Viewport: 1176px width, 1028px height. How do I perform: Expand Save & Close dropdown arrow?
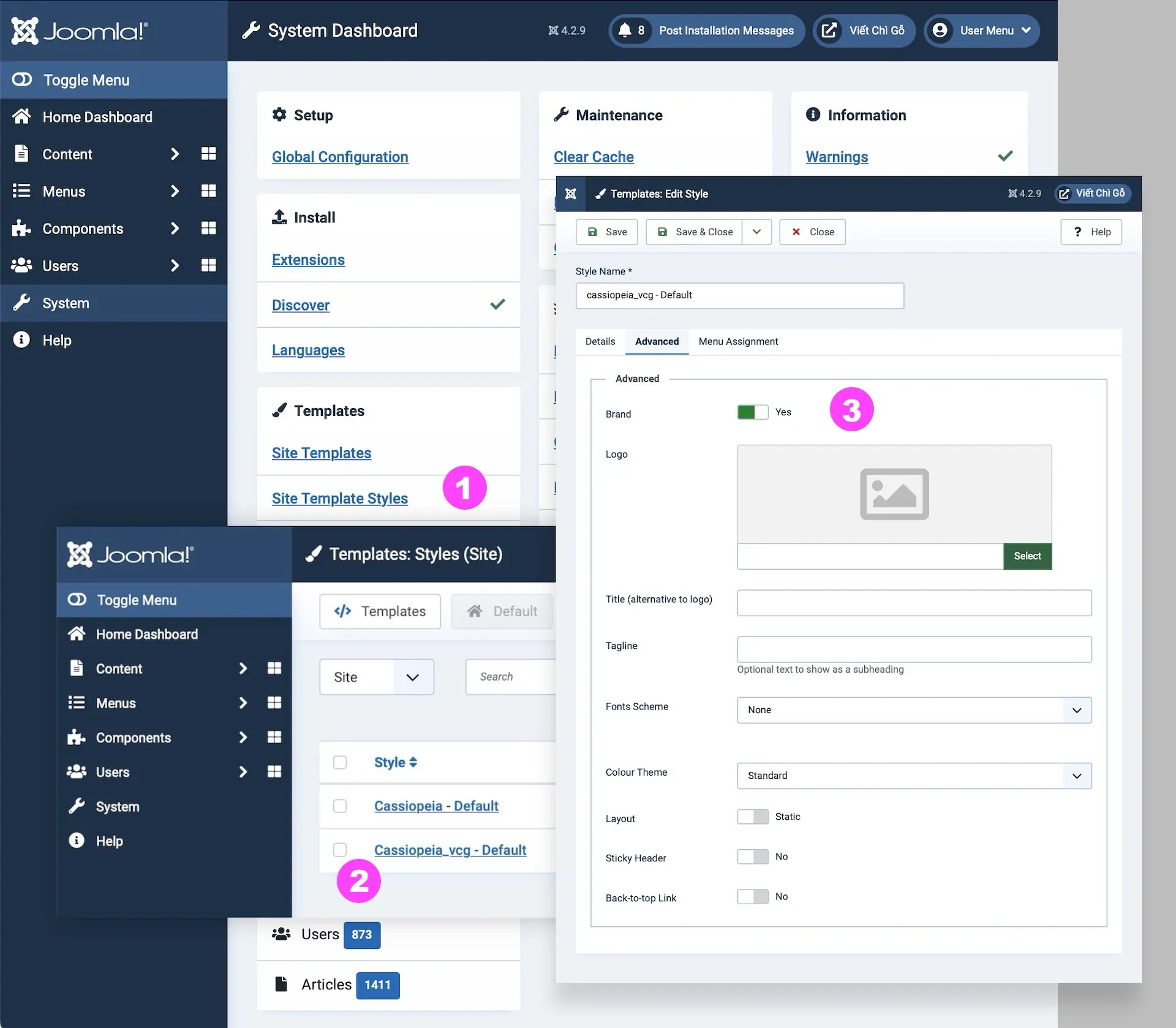(x=756, y=232)
